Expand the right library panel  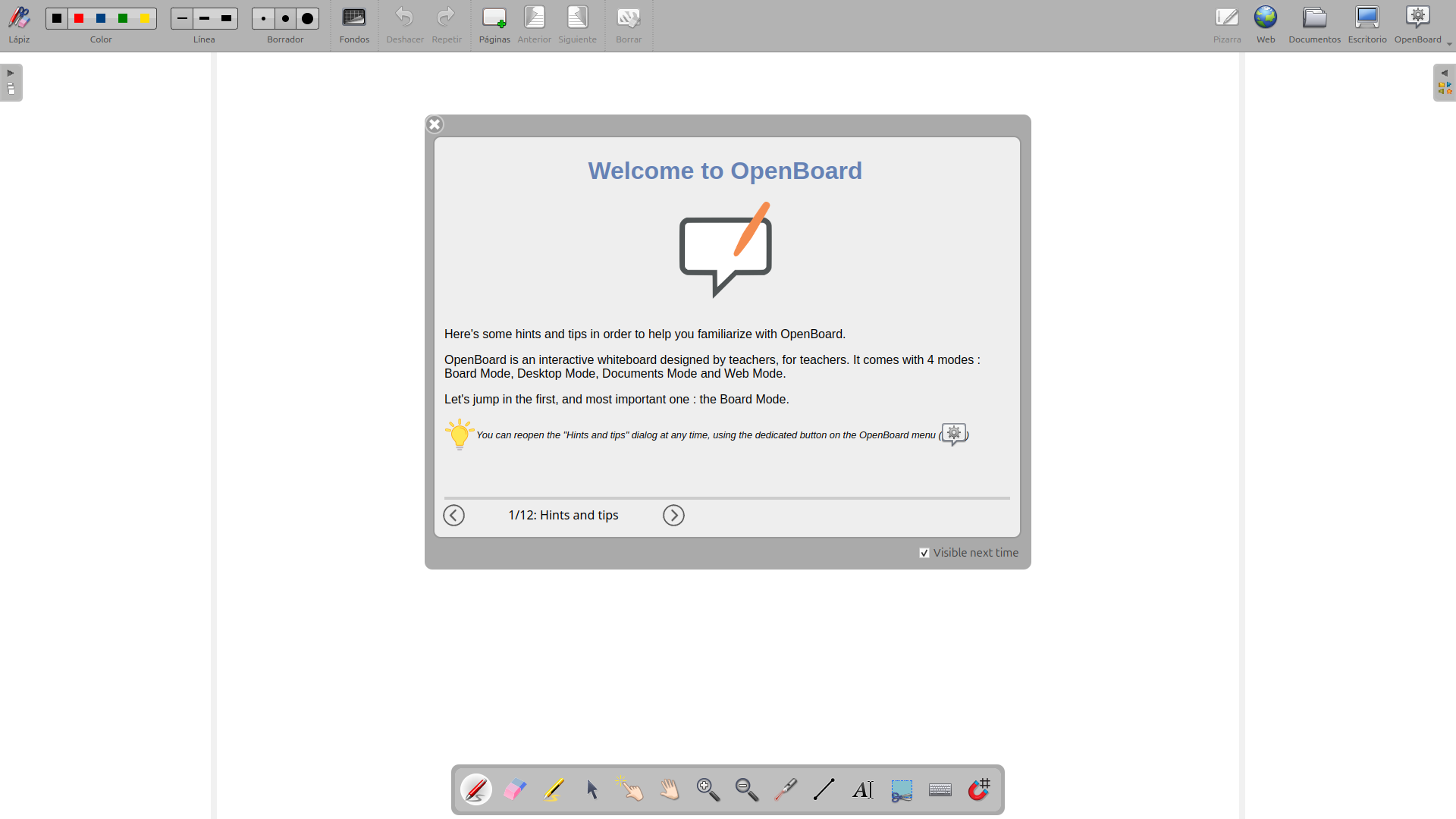1444,83
